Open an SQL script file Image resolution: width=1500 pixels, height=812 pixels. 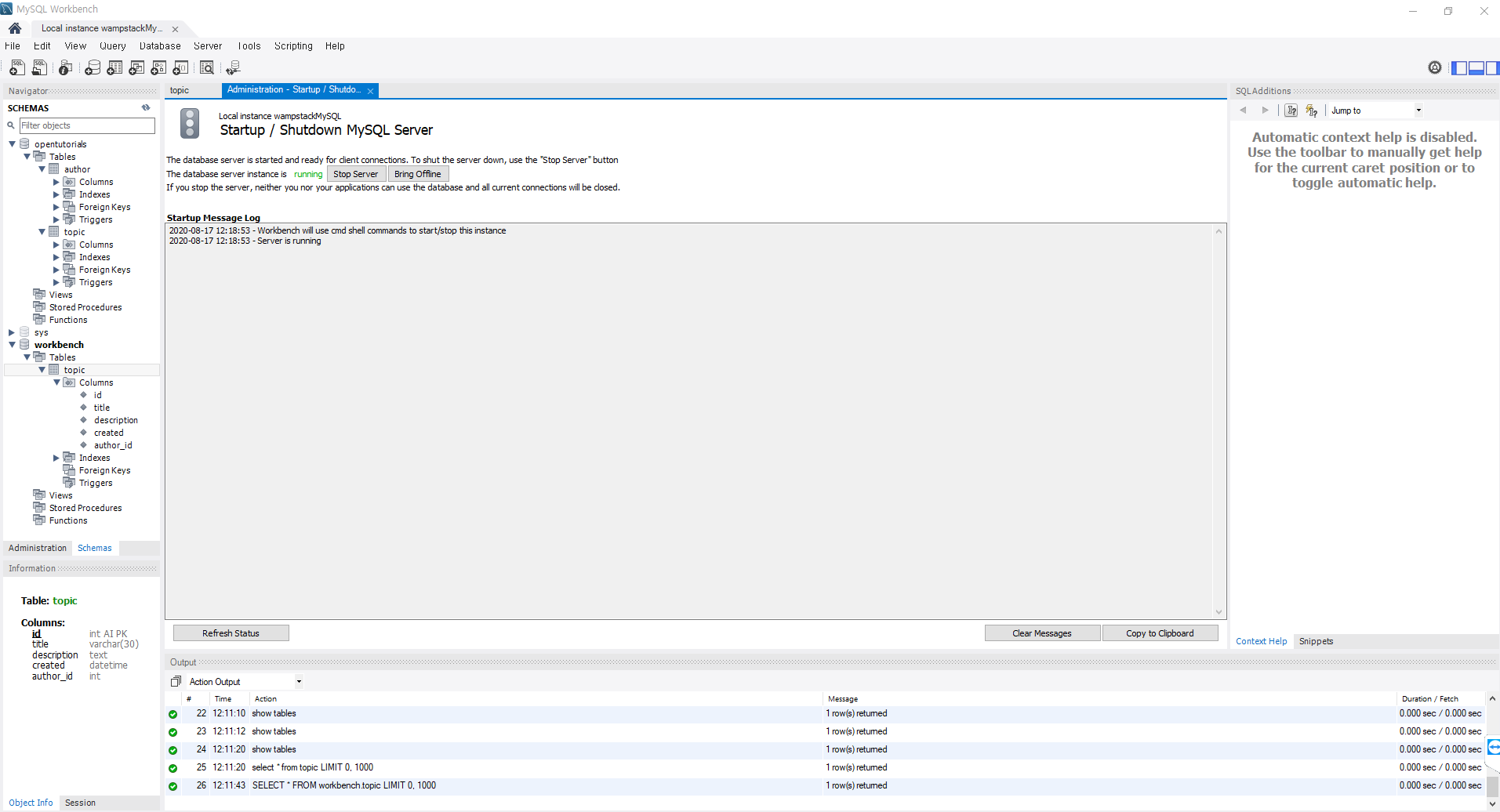pos(39,68)
